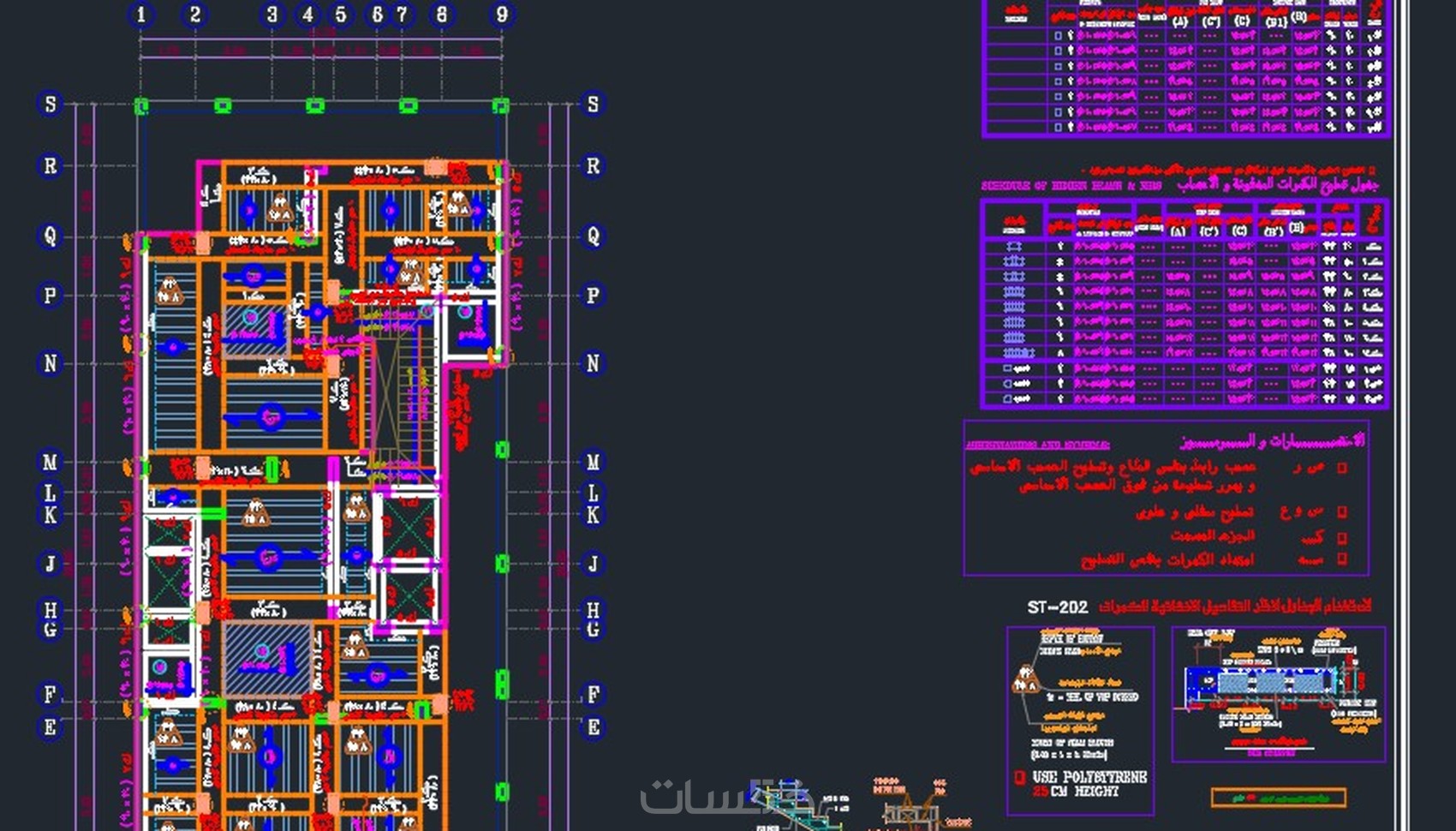The height and width of the screenshot is (831, 1456).
Task: Click the Abbreviations and Symbols underlined heading
Action: pos(1037,445)
